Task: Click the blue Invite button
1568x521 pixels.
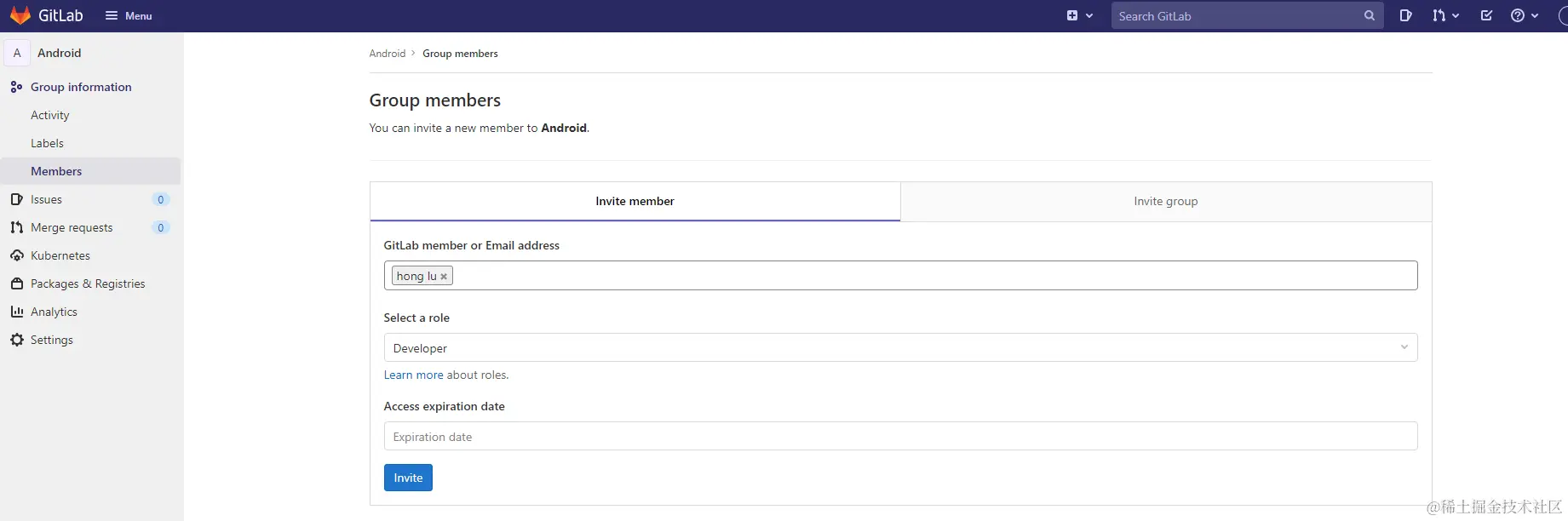Action: point(408,478)
